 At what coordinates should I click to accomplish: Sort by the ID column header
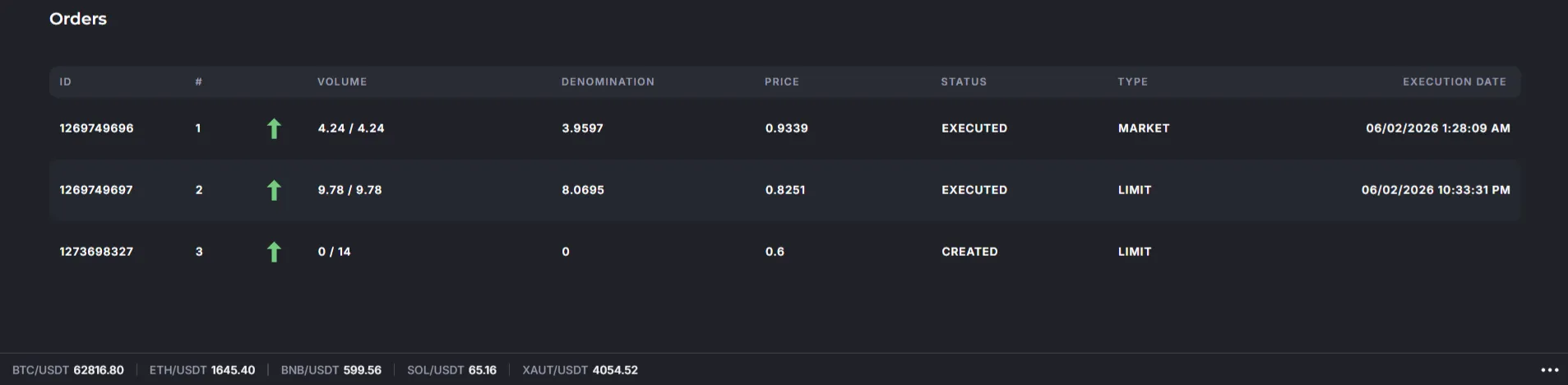pos(66,81)
